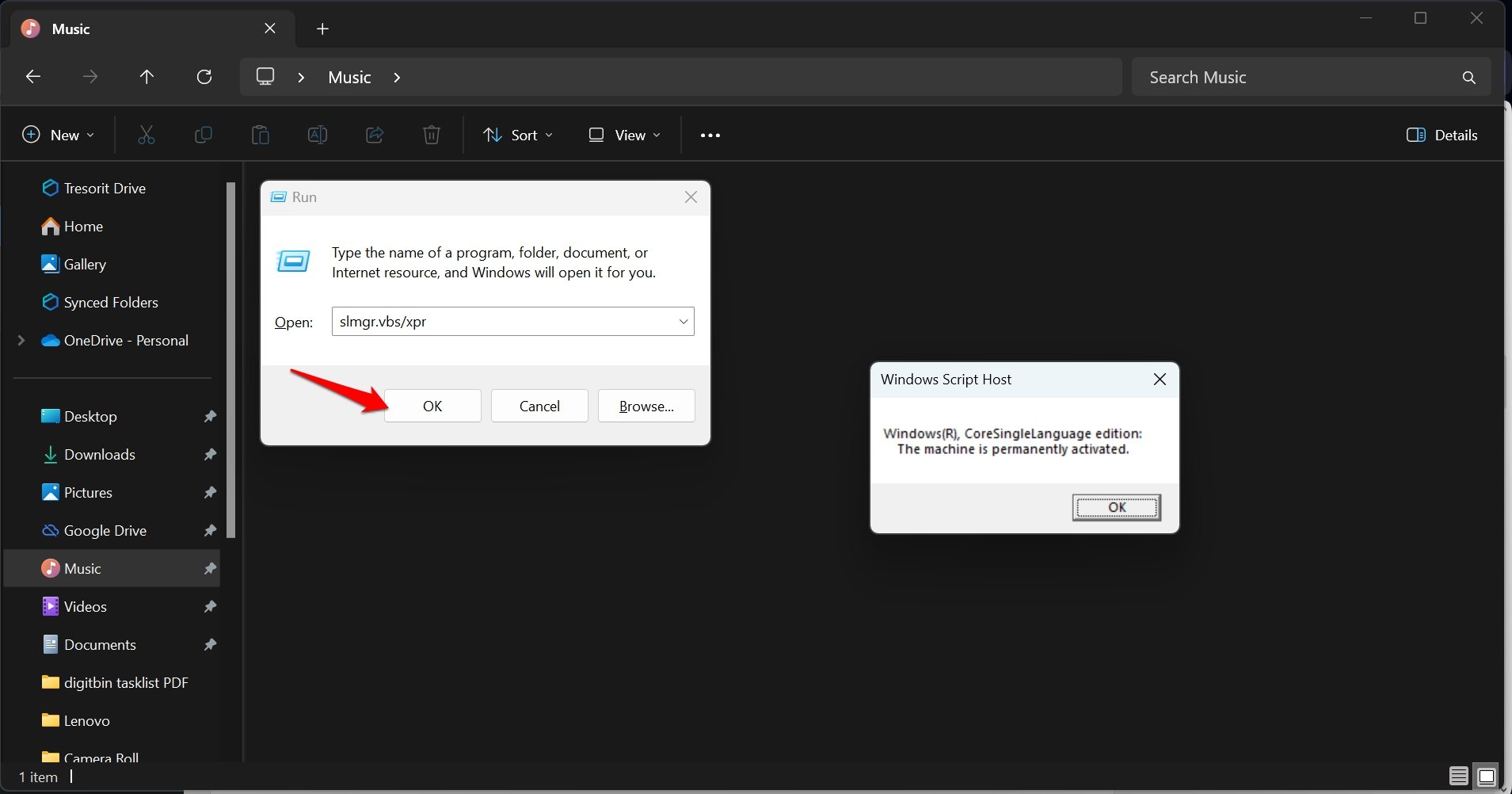Toggle the Details pane
Viewport: 1512px width, 794px height.
[1442, 136]
